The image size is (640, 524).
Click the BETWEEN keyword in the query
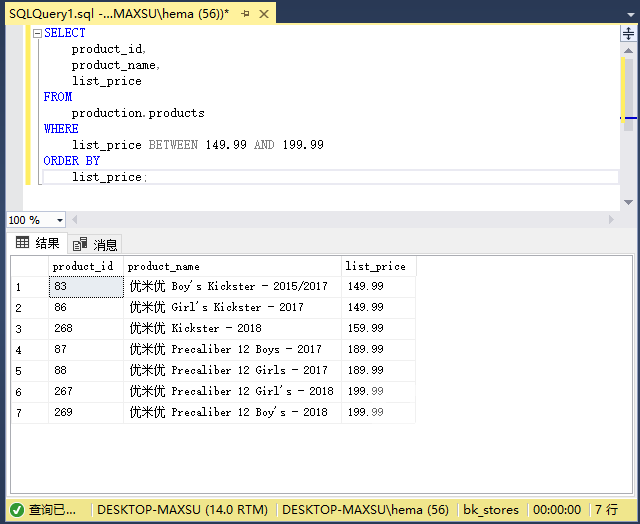(173, 145)
